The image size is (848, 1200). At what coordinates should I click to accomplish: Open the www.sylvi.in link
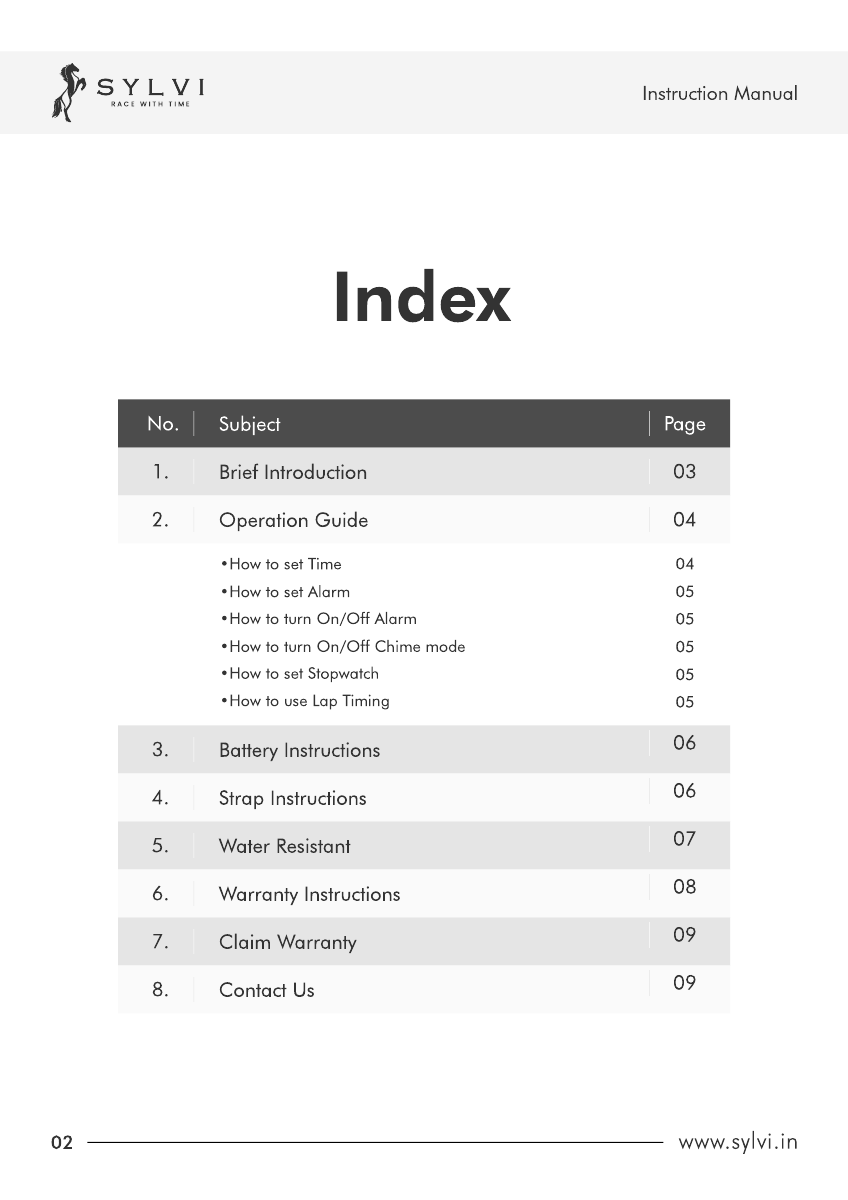738,1142
